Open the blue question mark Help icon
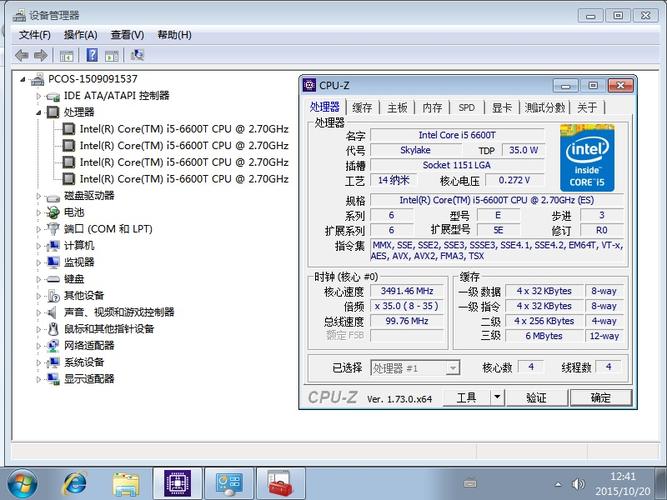 [x=92, y=55]
